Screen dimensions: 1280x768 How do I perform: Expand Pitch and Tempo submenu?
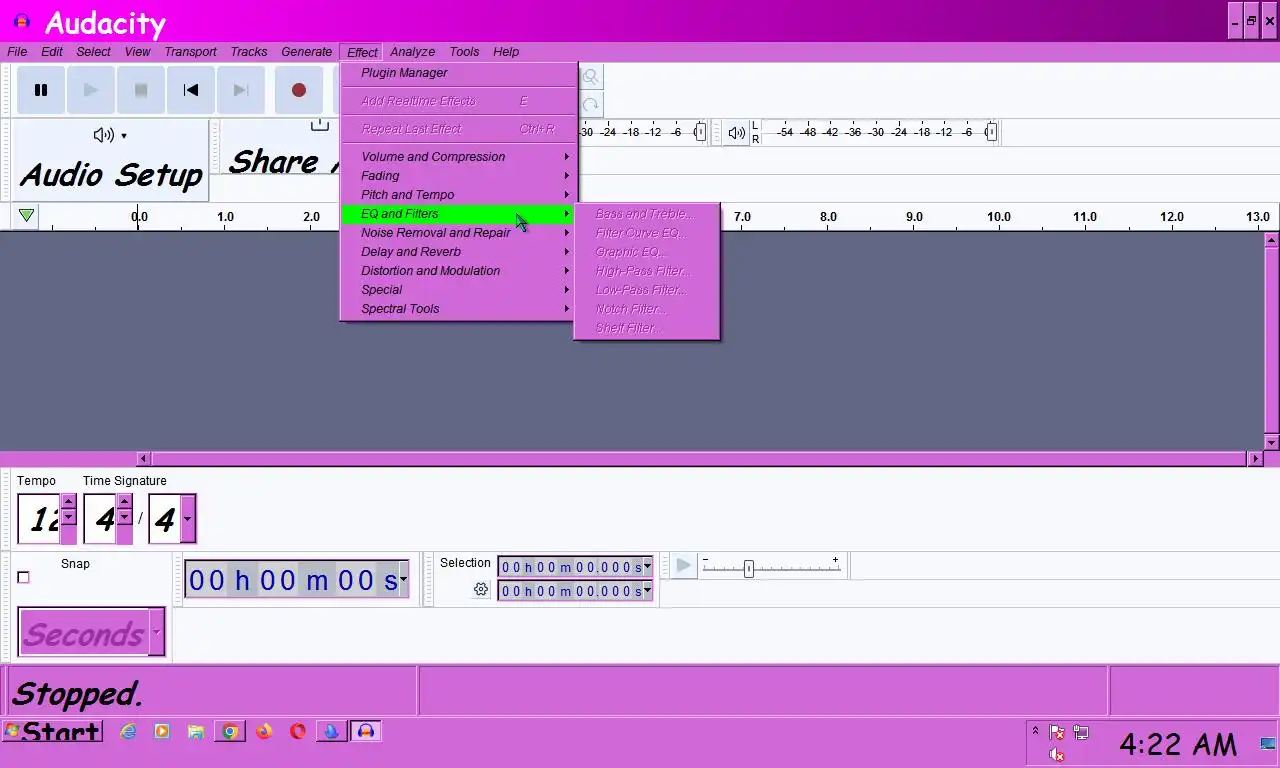(459, 195)
